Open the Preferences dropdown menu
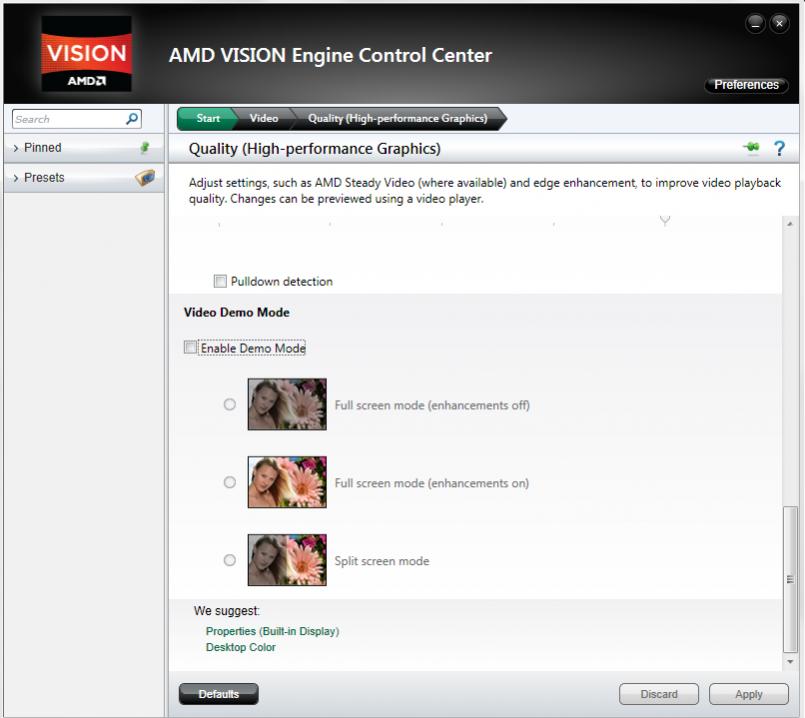Viewport: 805px width, 718px height. (746, 85)
